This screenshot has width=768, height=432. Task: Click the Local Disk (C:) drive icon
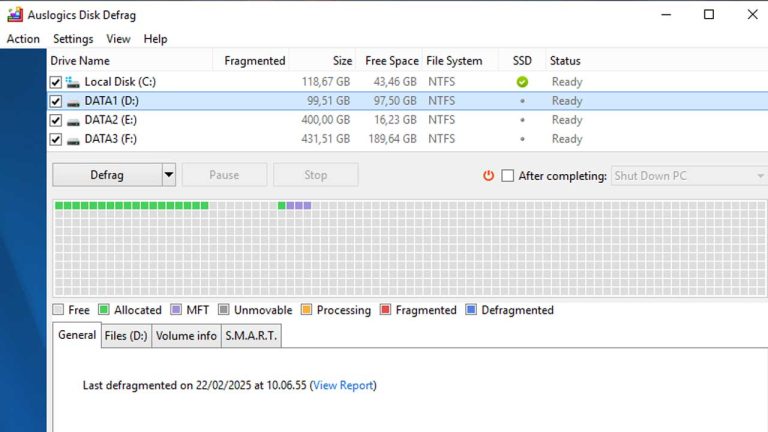[73, 82]
